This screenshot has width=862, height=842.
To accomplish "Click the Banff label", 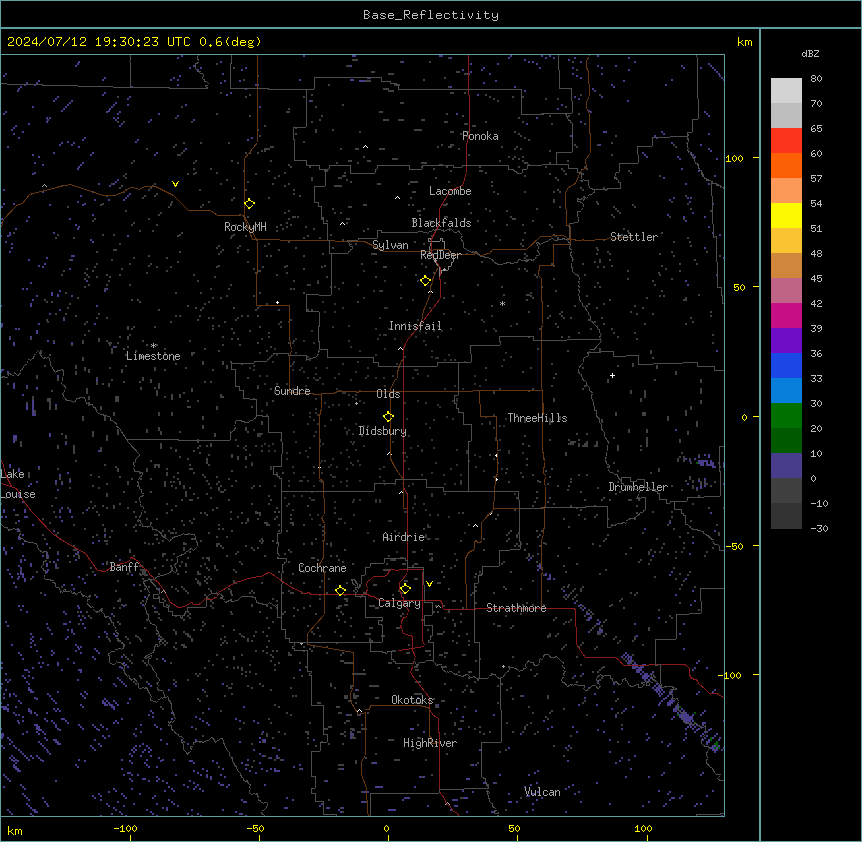I will pyautogui.click(x=124, y=567).
